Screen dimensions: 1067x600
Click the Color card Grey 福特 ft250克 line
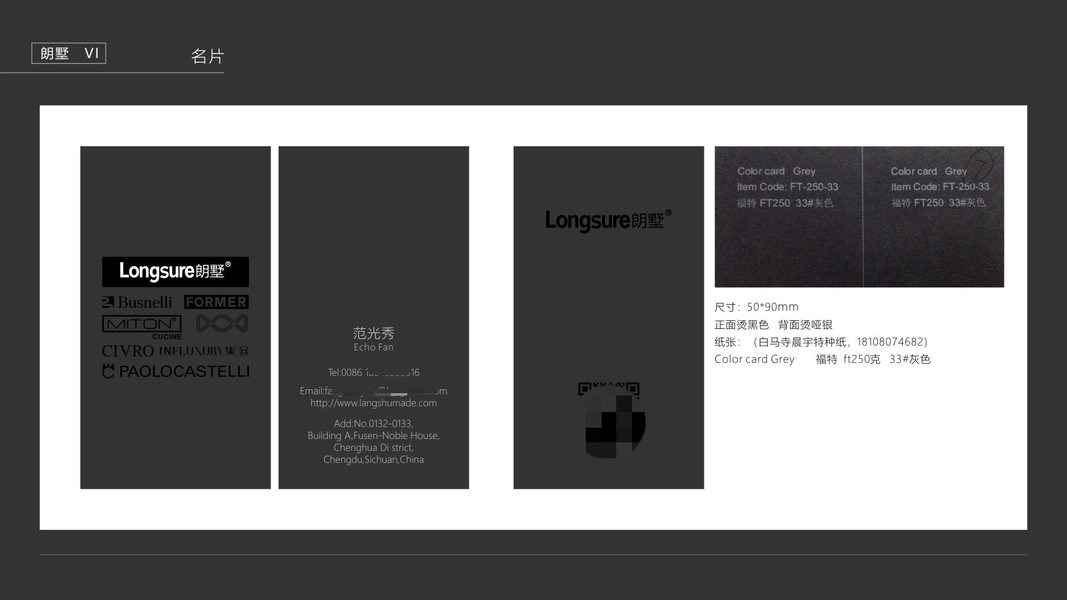coord(822,359)
